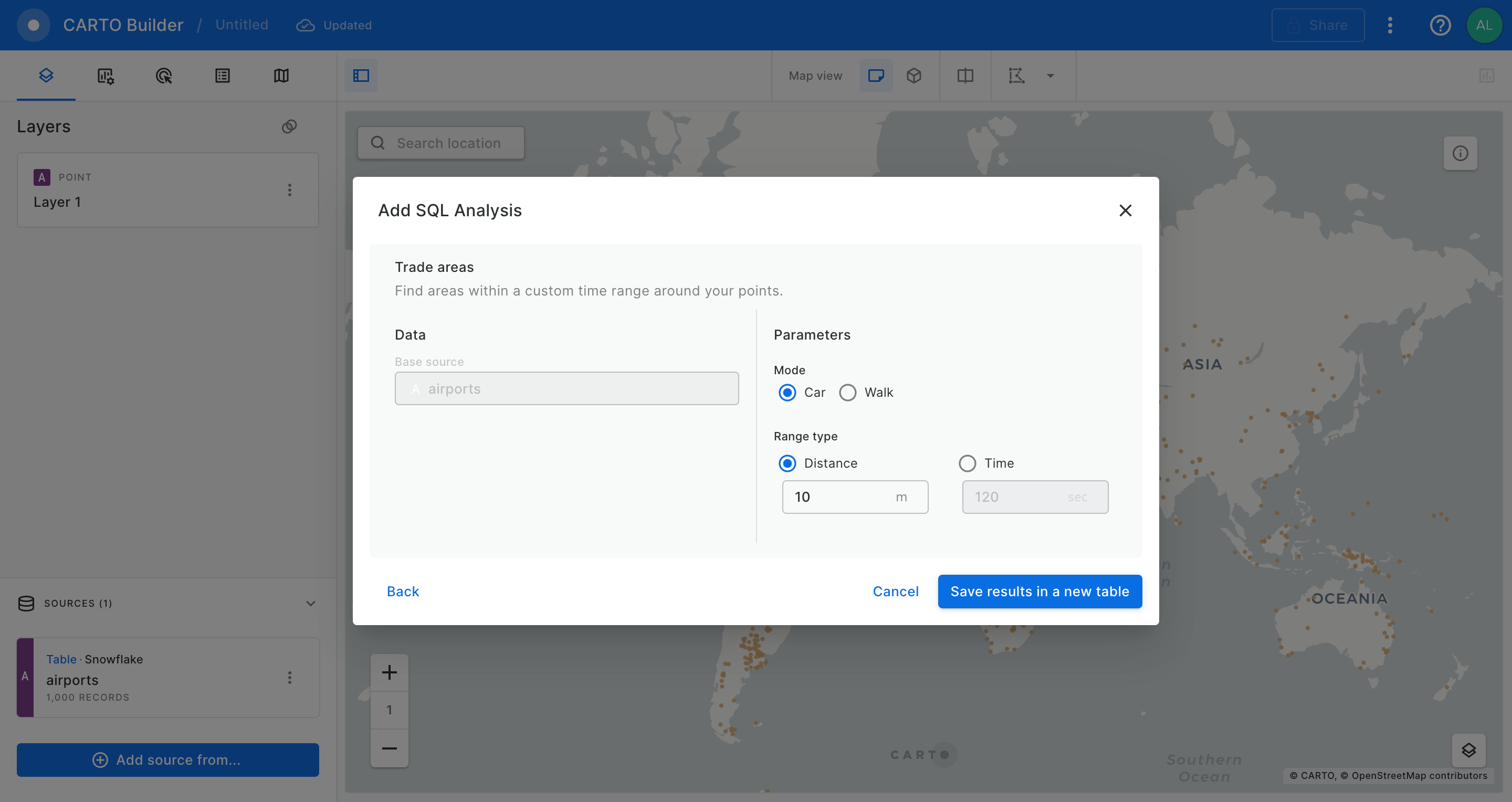Open Layer 1 three-dot options
Viewport: 1512px width, 802px height.
(289, 189)
